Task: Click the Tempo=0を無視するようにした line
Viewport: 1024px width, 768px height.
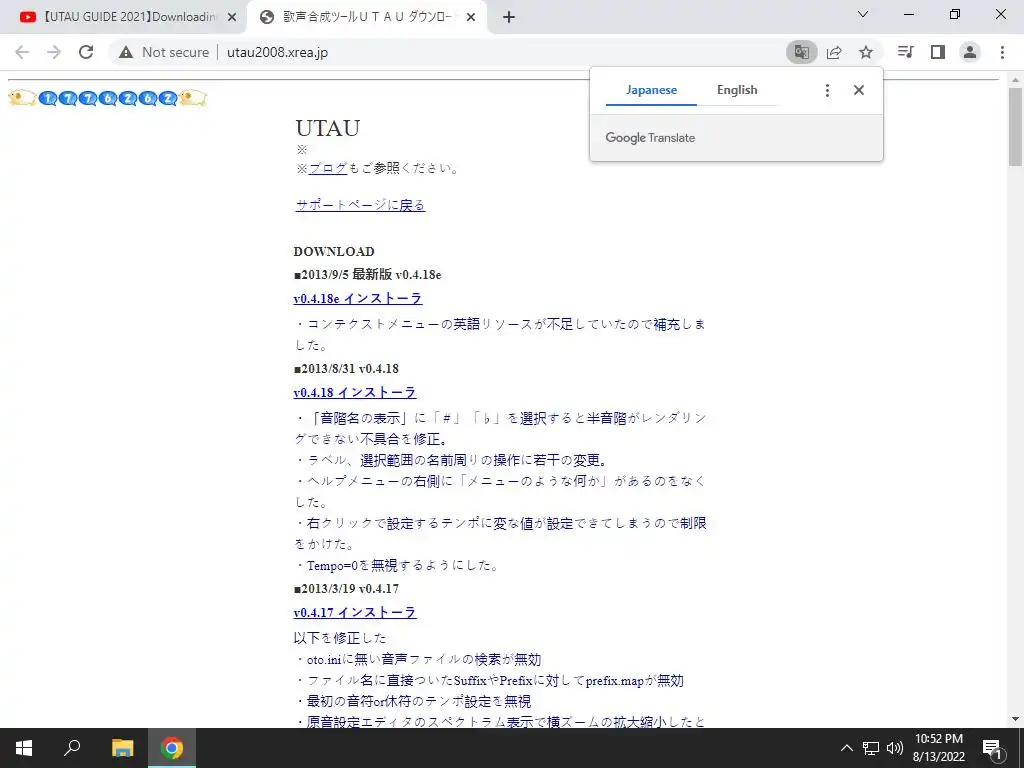Action: pos(396,566)
